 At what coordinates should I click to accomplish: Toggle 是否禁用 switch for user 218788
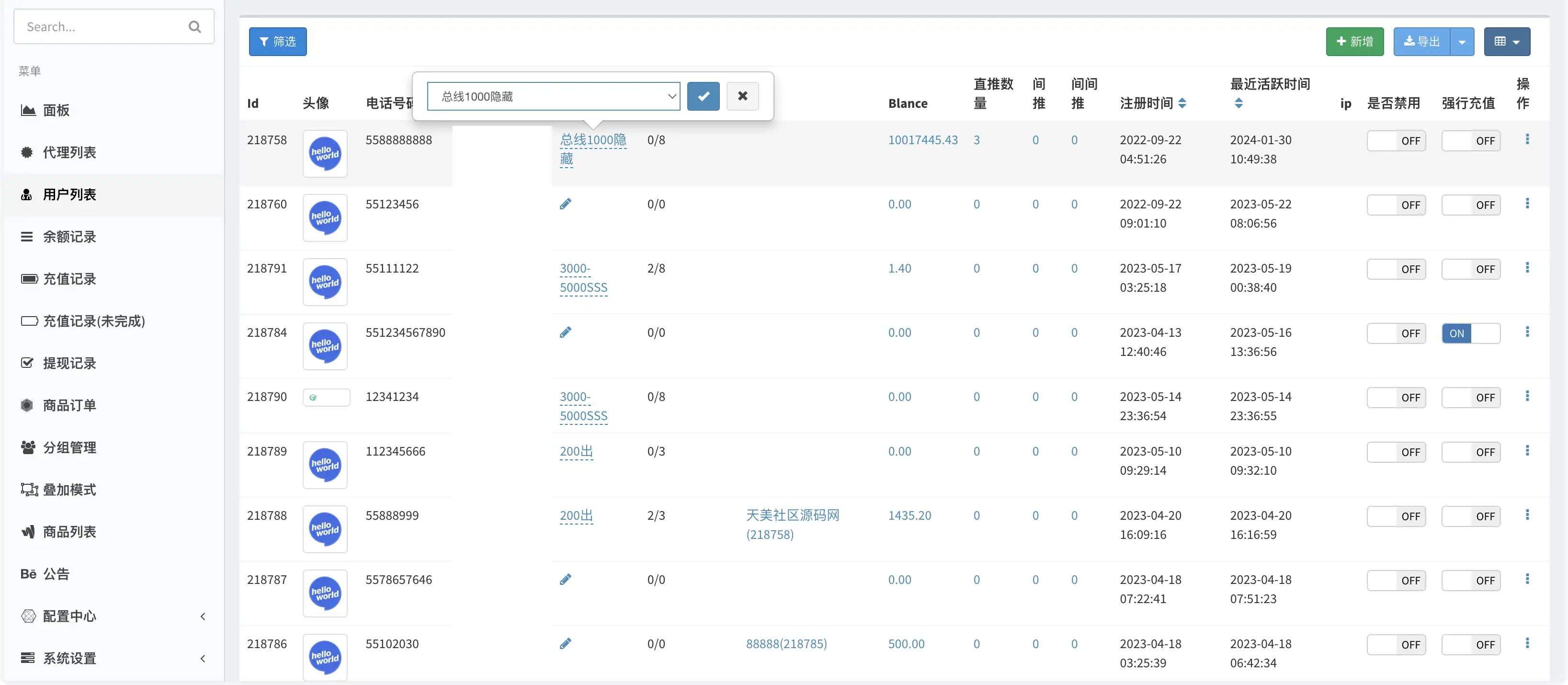tap(1397, 516)
